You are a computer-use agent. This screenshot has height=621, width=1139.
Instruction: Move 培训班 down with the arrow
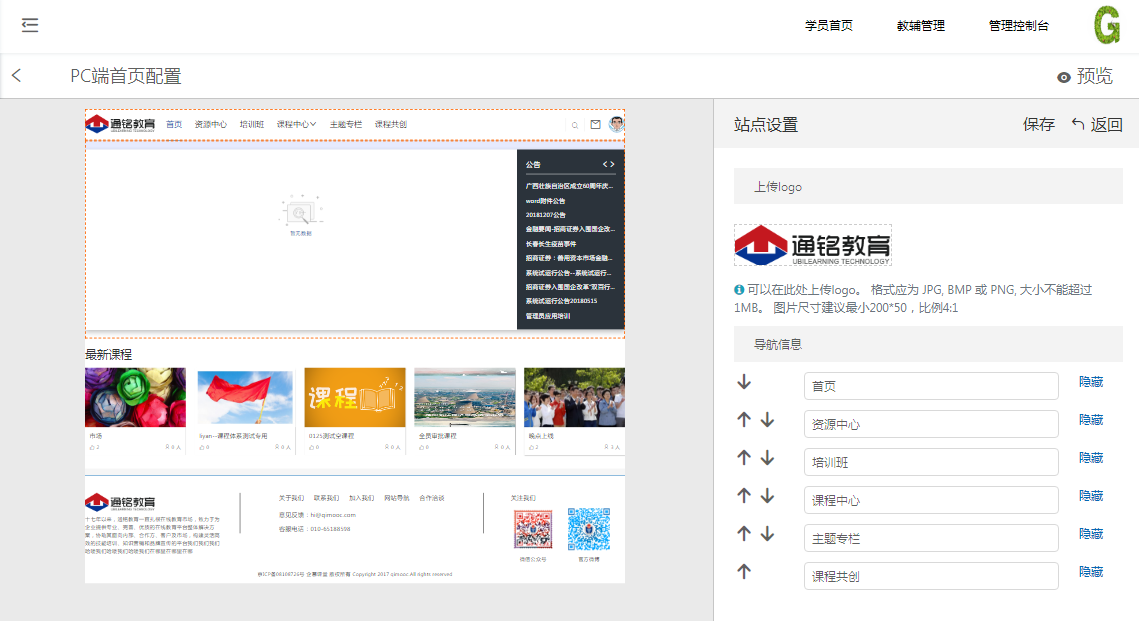(767, 458)
